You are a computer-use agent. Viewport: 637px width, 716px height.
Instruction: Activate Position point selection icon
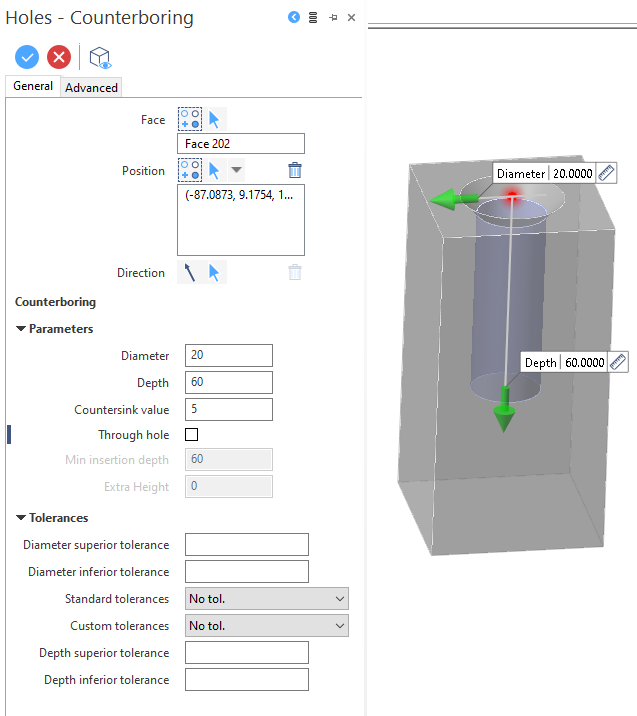(x=190, y=170)
